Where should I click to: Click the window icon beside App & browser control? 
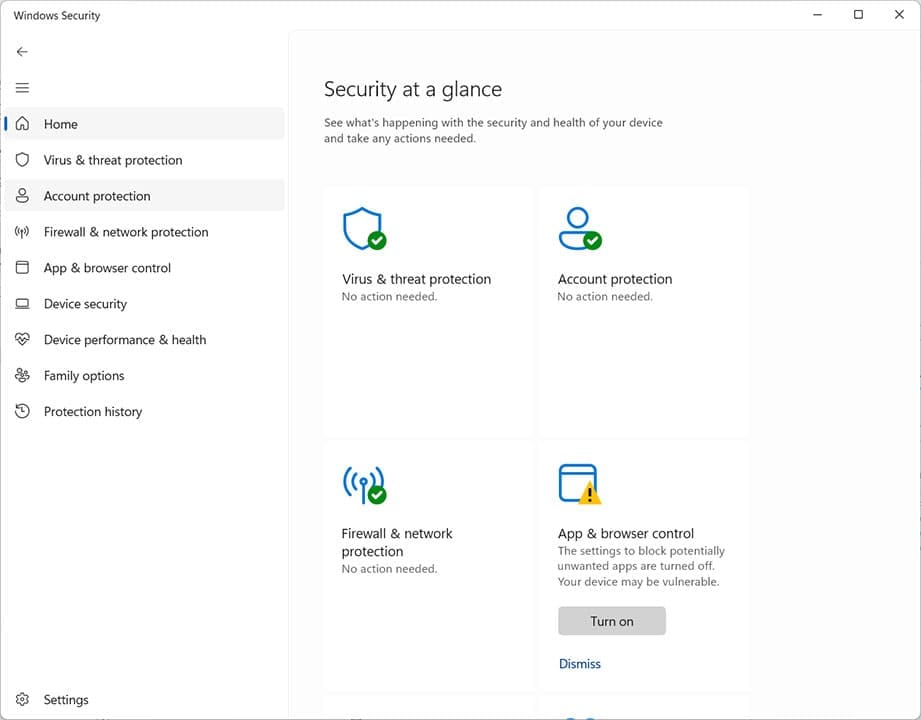tap(22, 268)
